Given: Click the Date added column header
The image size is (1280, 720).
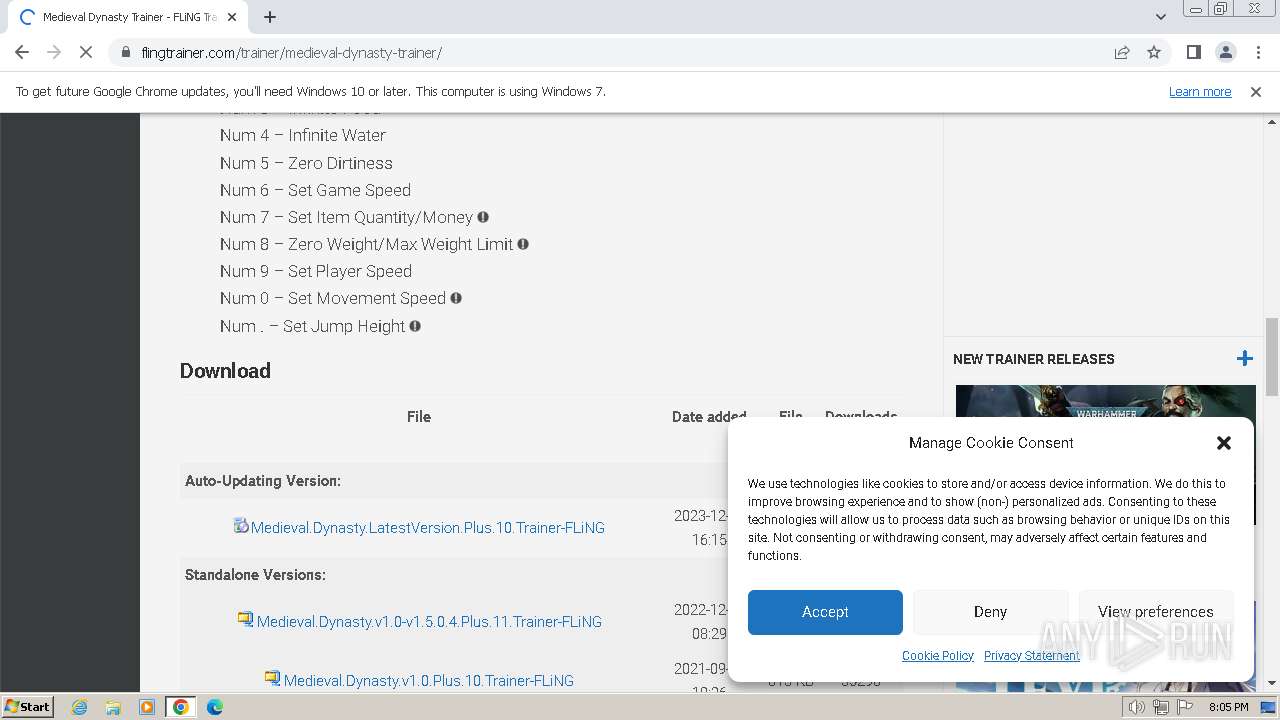Looking at the screenshot, I should [709, 417].
